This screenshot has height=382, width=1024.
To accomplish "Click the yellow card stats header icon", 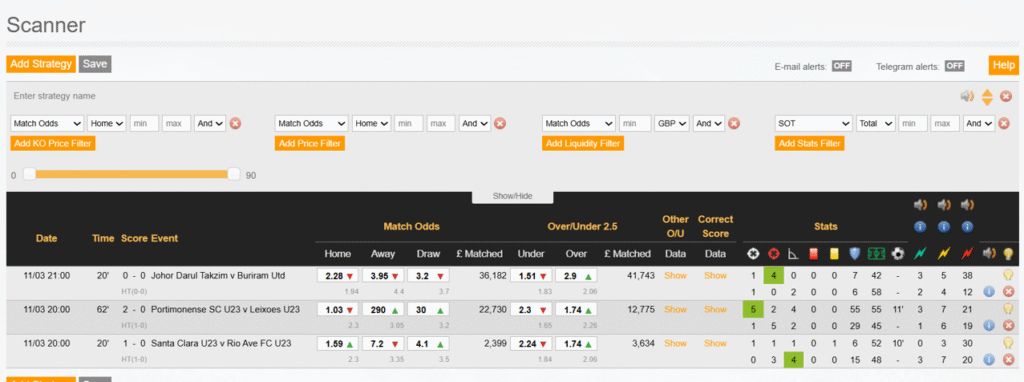I will [833, 253].
